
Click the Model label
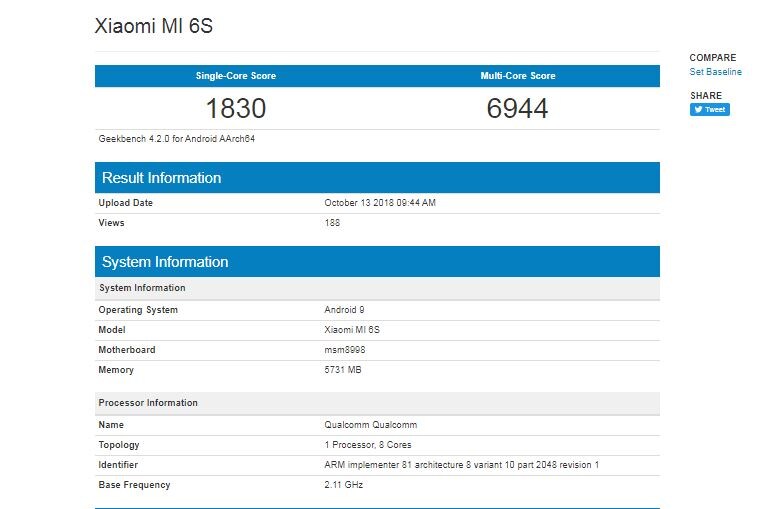click(112, 330)
